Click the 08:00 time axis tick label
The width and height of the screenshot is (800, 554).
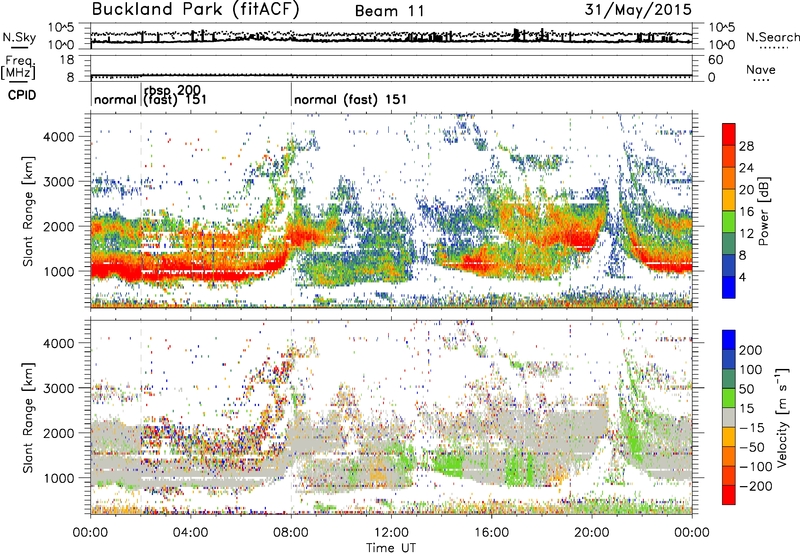(291, 533)
